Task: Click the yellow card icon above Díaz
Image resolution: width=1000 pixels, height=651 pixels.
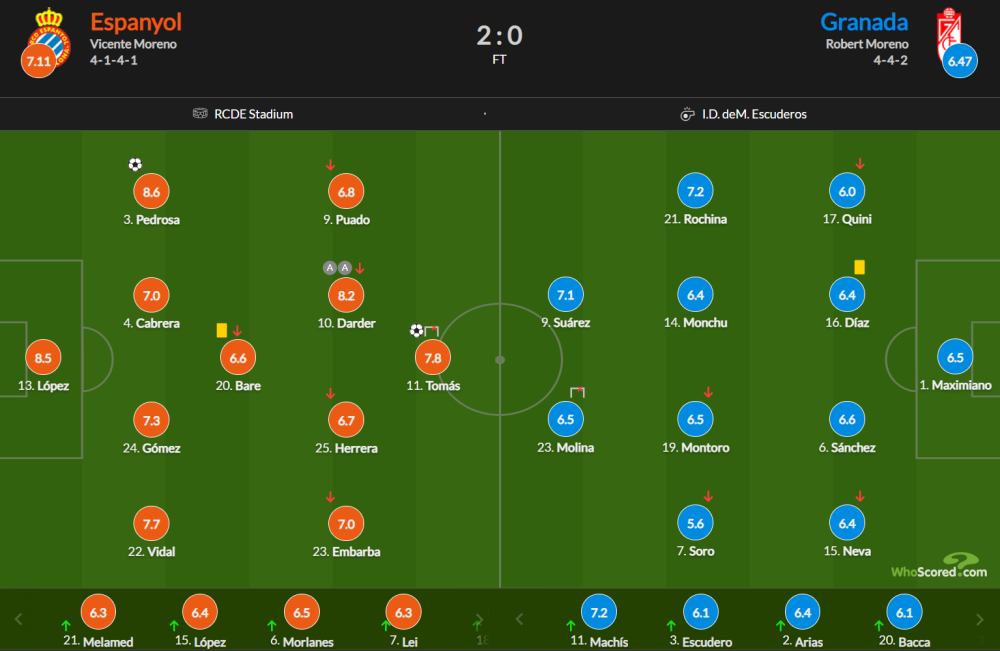Action: coord(859,267)
